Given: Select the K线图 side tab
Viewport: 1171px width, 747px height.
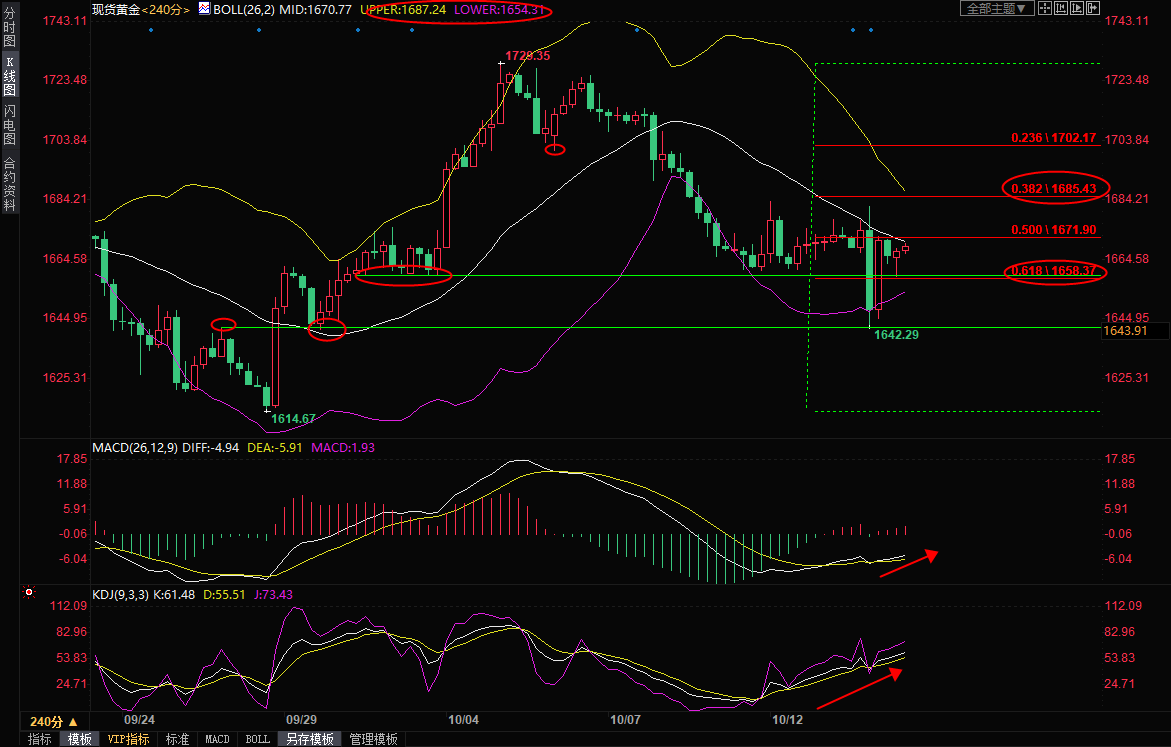Looking at the screenshot, I should tap(9, 75).
